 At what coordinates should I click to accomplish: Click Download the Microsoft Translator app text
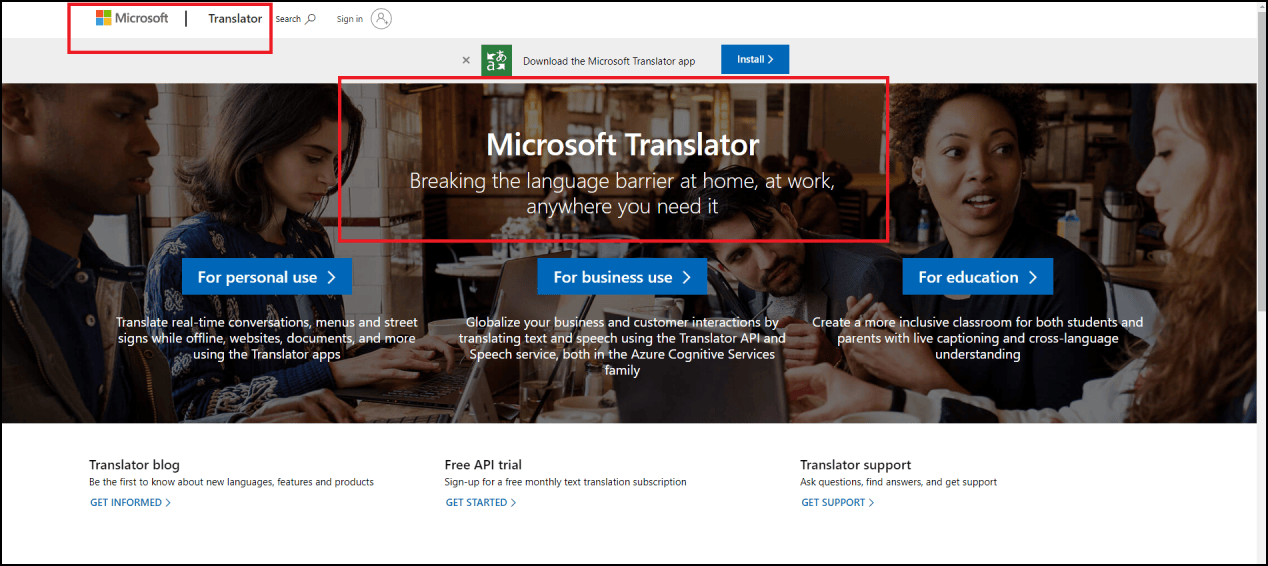tap(609, 61)
